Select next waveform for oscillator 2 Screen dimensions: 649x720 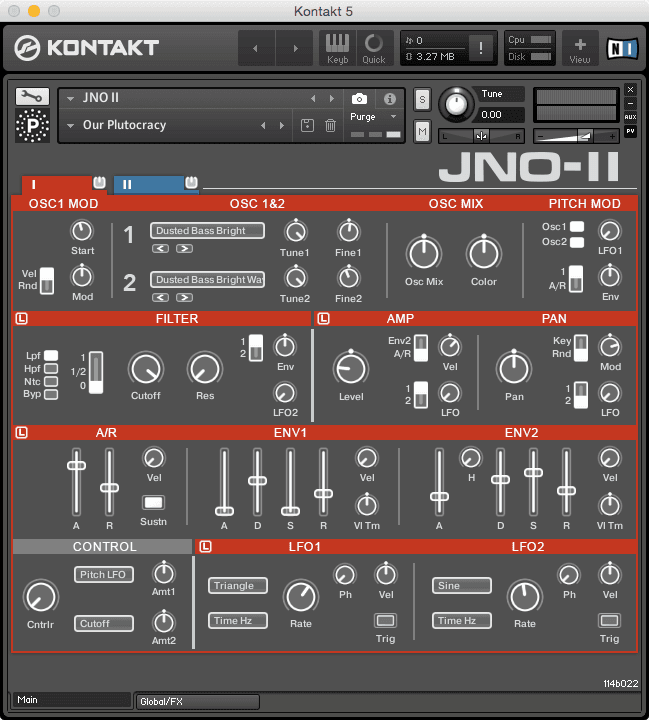tap(184, 298)
